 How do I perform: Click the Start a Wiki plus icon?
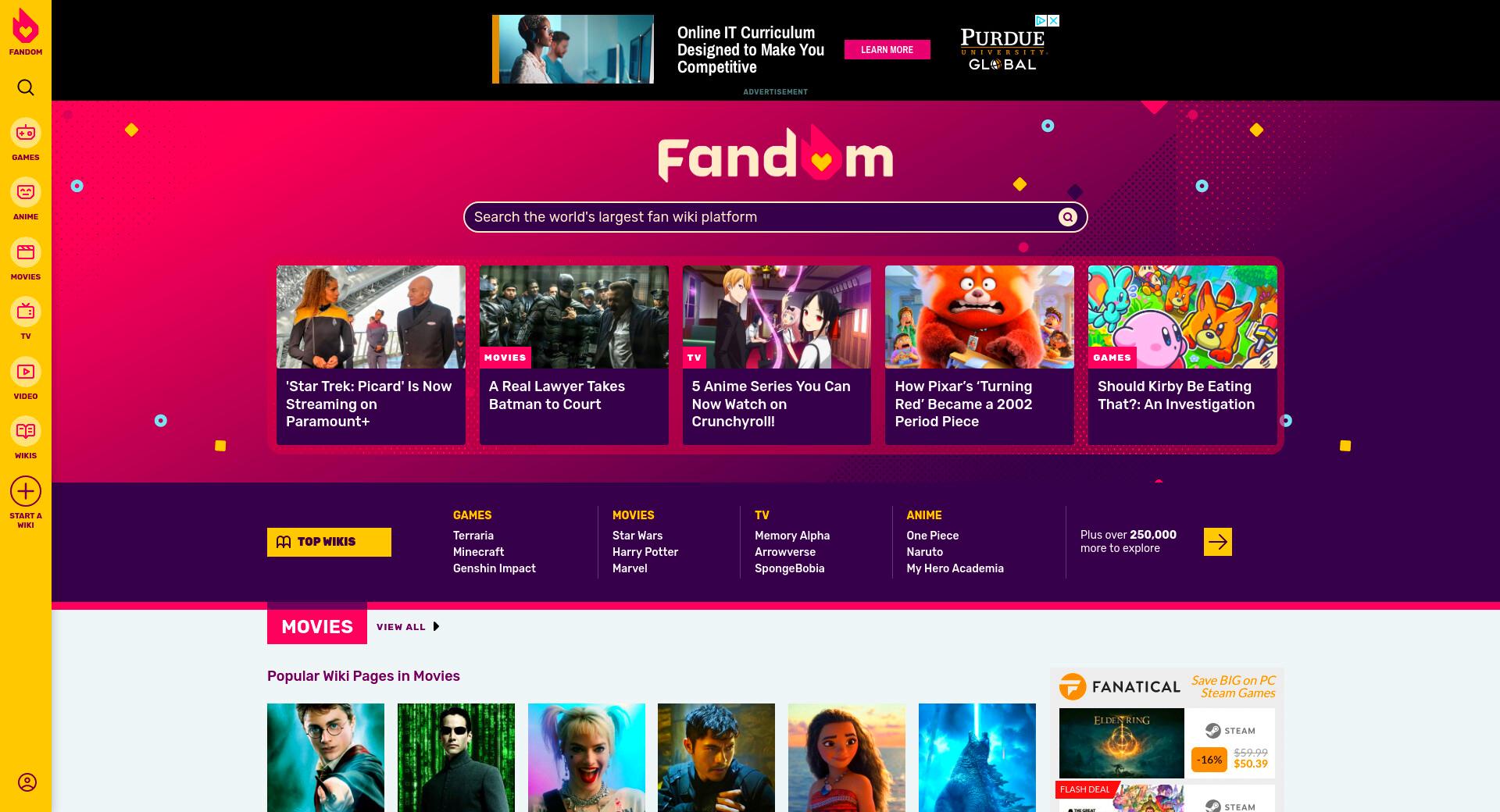tap(26, 491)
